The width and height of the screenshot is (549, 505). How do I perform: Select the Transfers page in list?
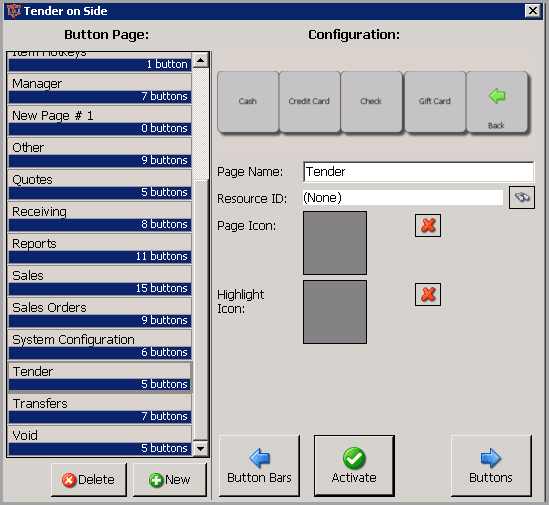click(x=100, y=408)
